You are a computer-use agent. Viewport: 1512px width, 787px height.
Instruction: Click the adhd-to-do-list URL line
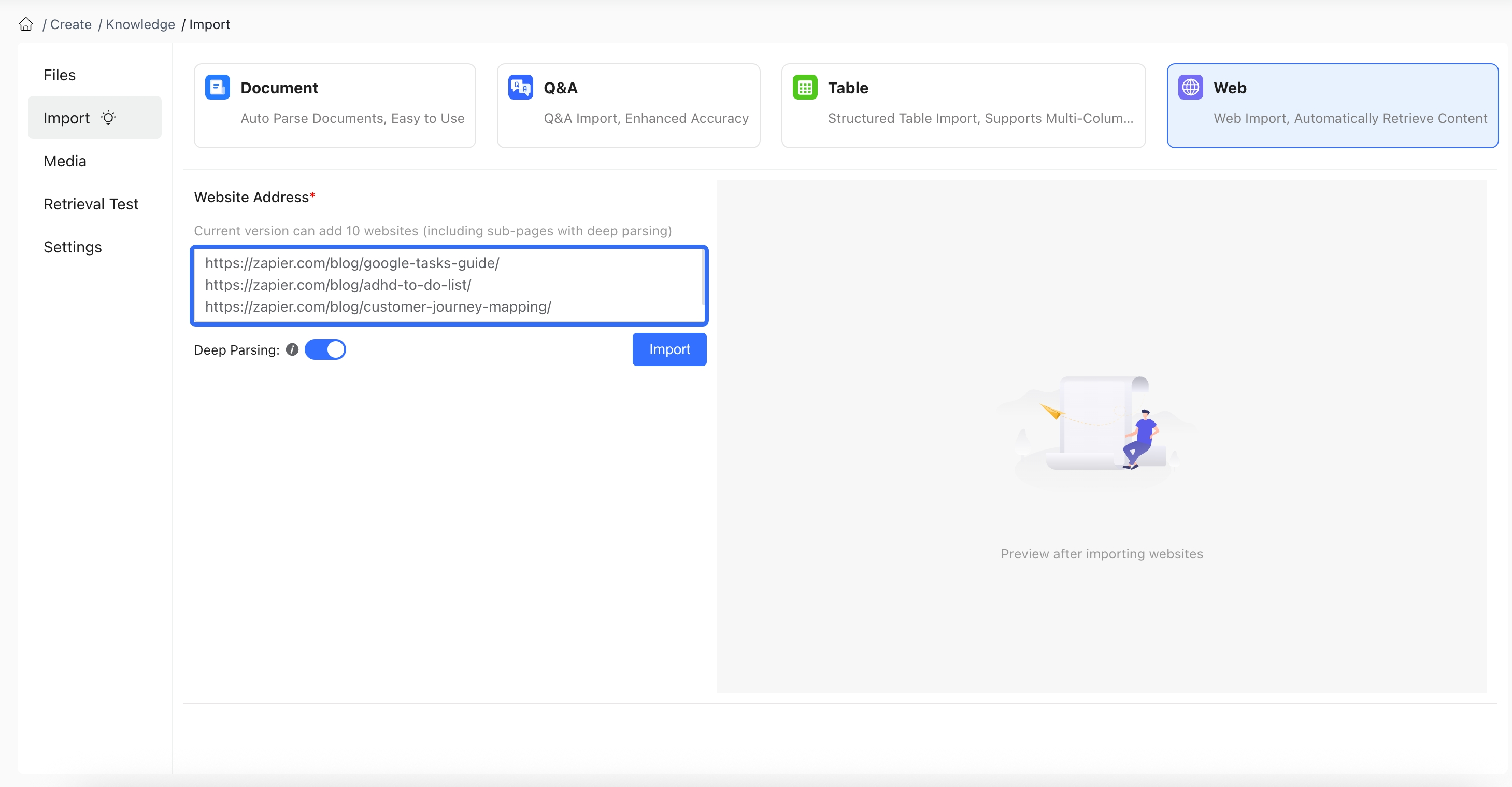coord(338,285)
